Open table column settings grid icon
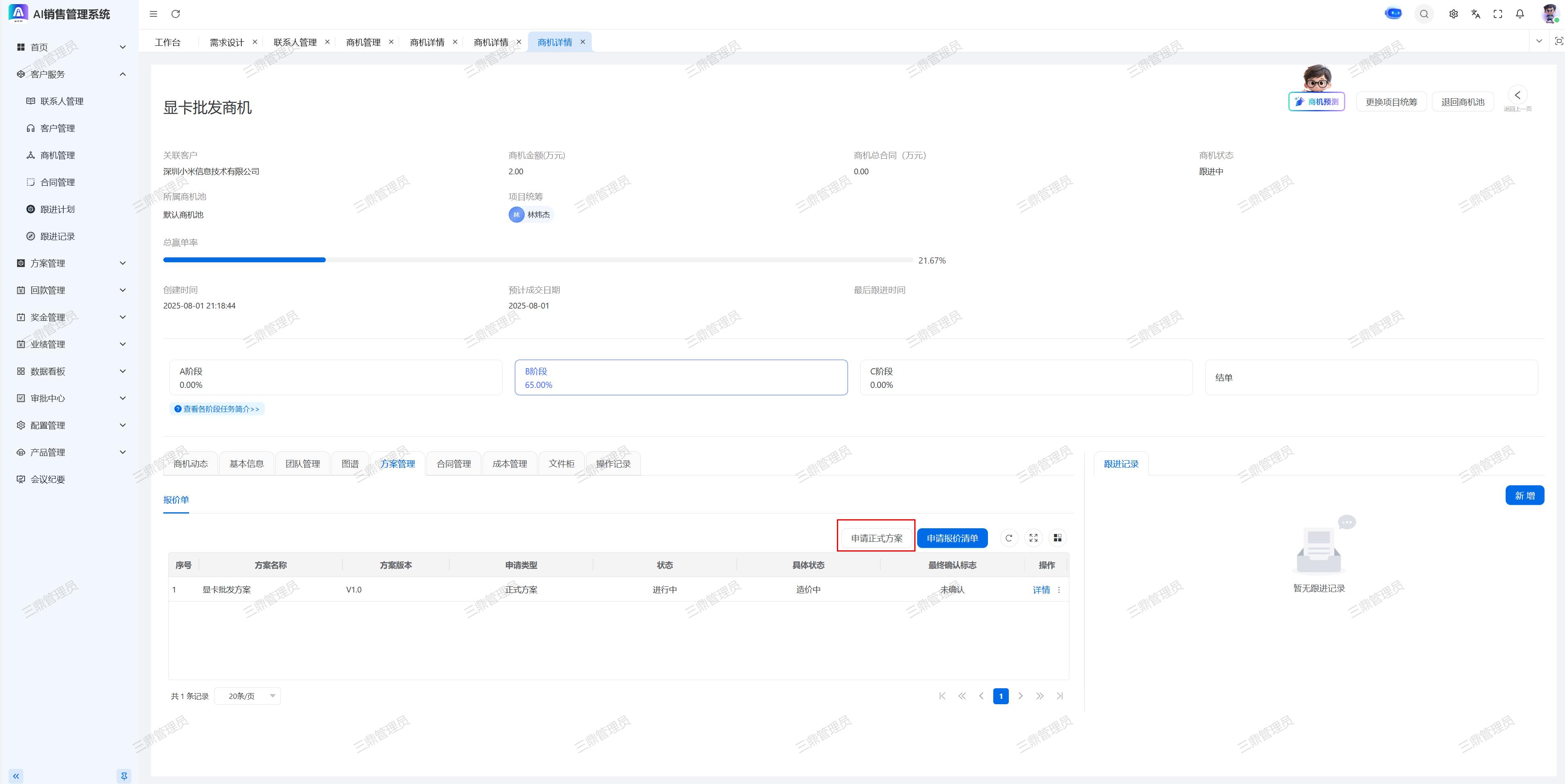Screen dimensions: 1565x784 [x=1057, y=538]
